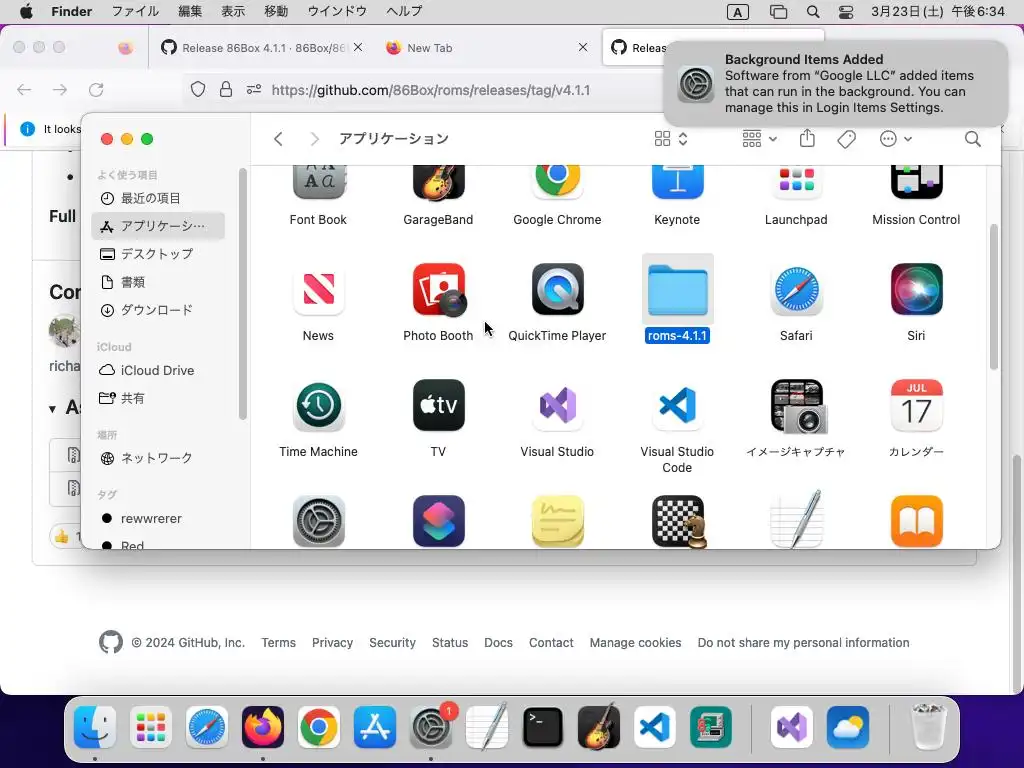Click the Background Items Added notification
1024x768 pixels.
click(836, 84)
